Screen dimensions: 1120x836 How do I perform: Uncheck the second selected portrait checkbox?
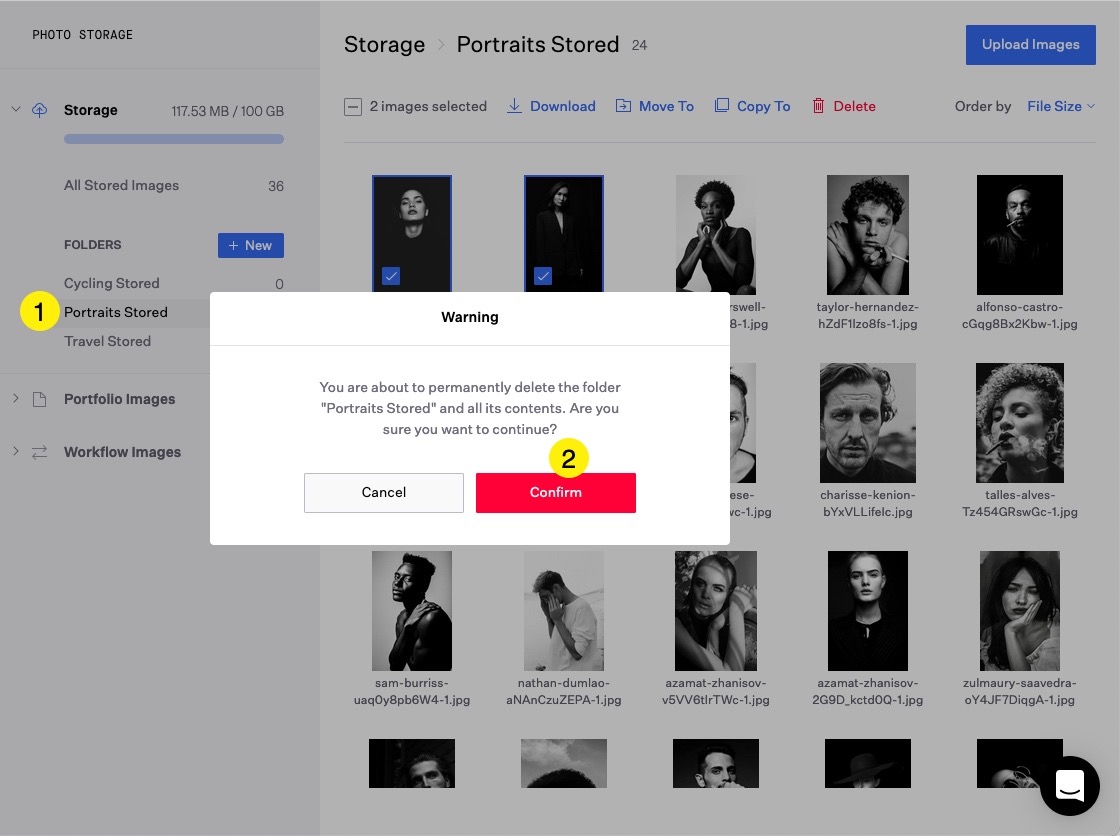pos(543,276)
